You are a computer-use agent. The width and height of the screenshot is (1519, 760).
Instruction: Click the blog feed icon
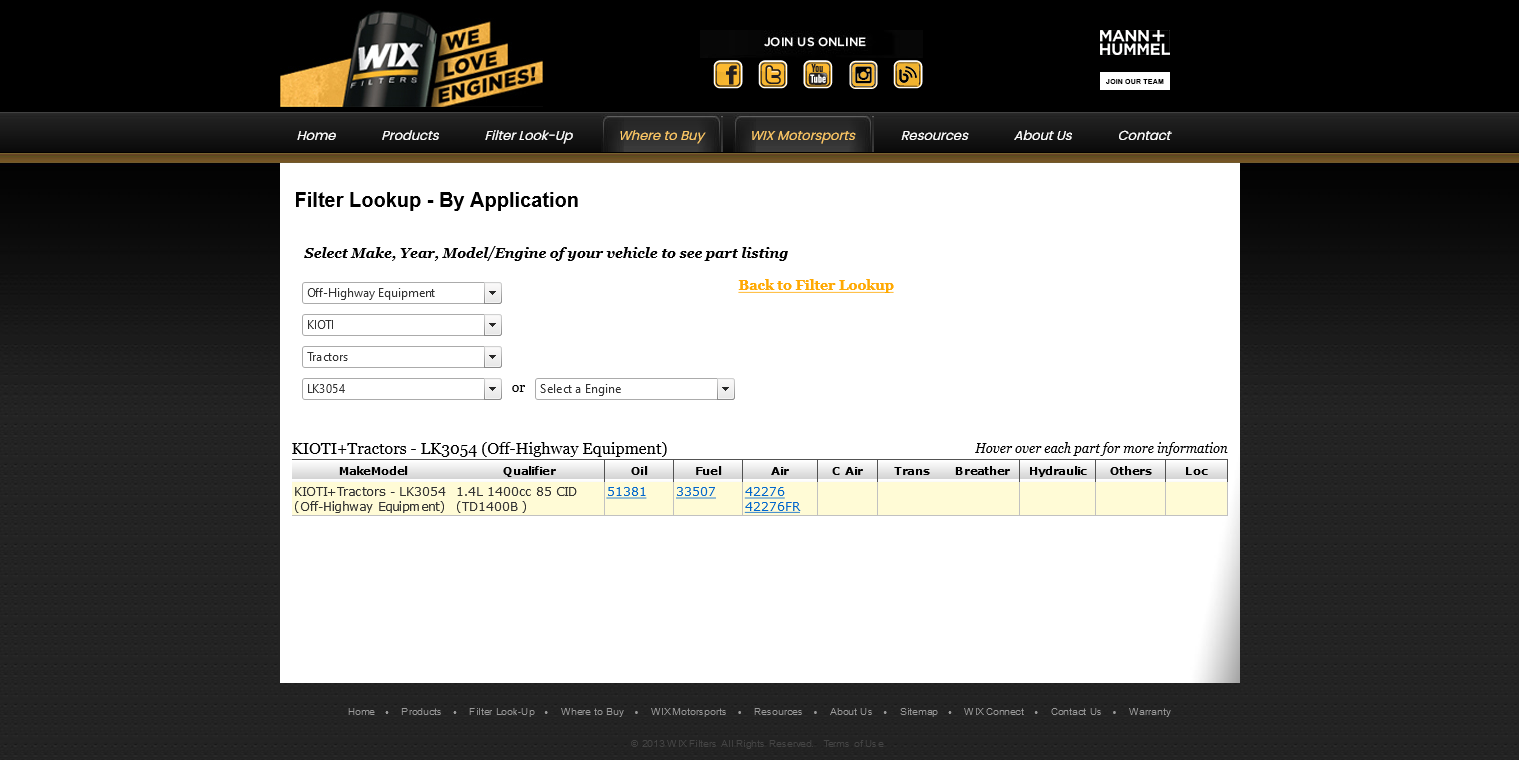click(907, 75)
